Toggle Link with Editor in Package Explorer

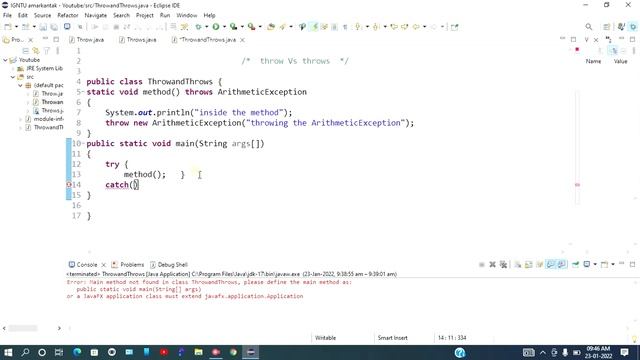[36, 51]
